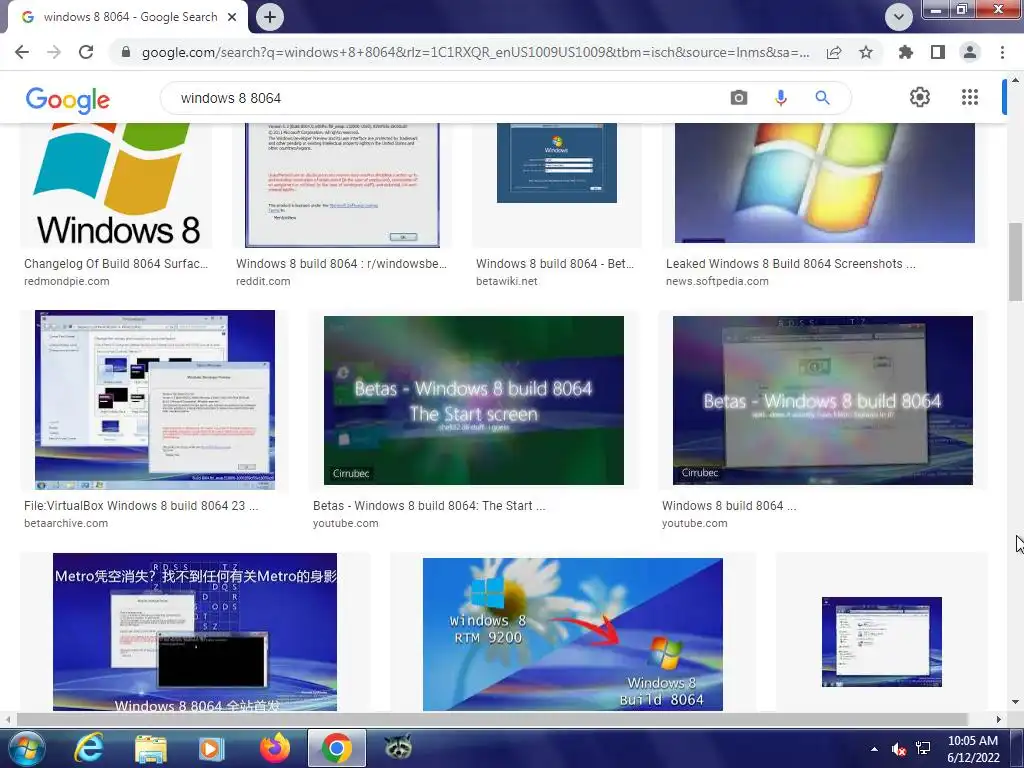Open the taskbar clock 10:05 AM
The width and height of the screenshot is (1024, 768).
(x=973, y=749)
